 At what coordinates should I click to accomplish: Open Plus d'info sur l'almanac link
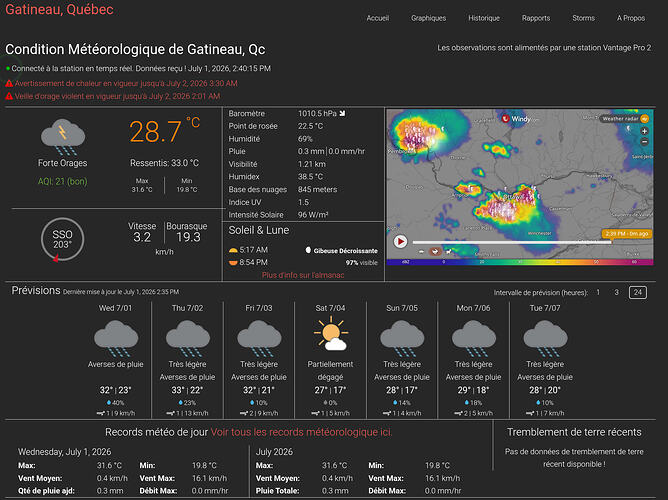click(x=303, y=275)
